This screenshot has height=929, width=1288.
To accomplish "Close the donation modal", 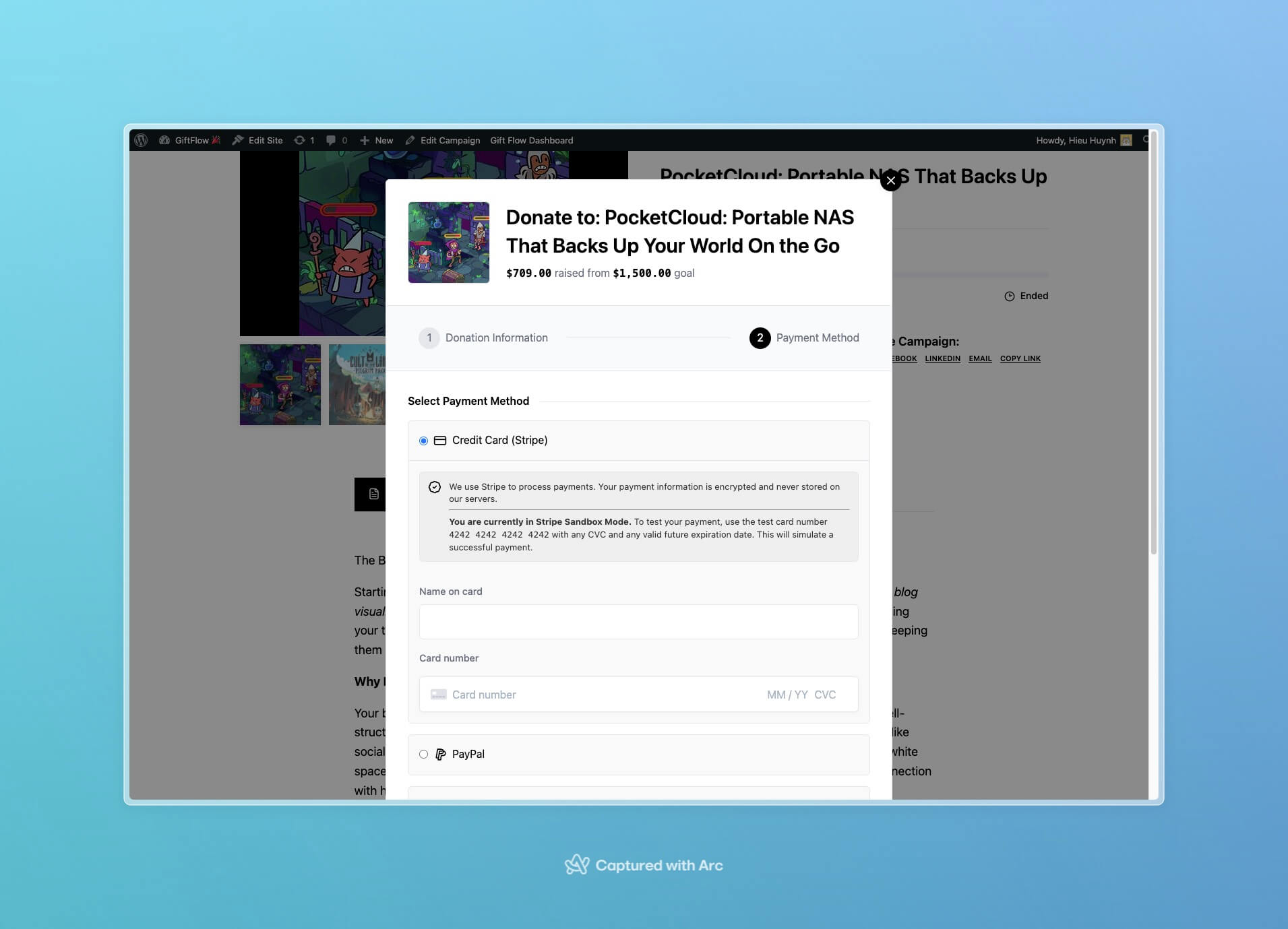I will pyautogui.click(x=890, y=181).
